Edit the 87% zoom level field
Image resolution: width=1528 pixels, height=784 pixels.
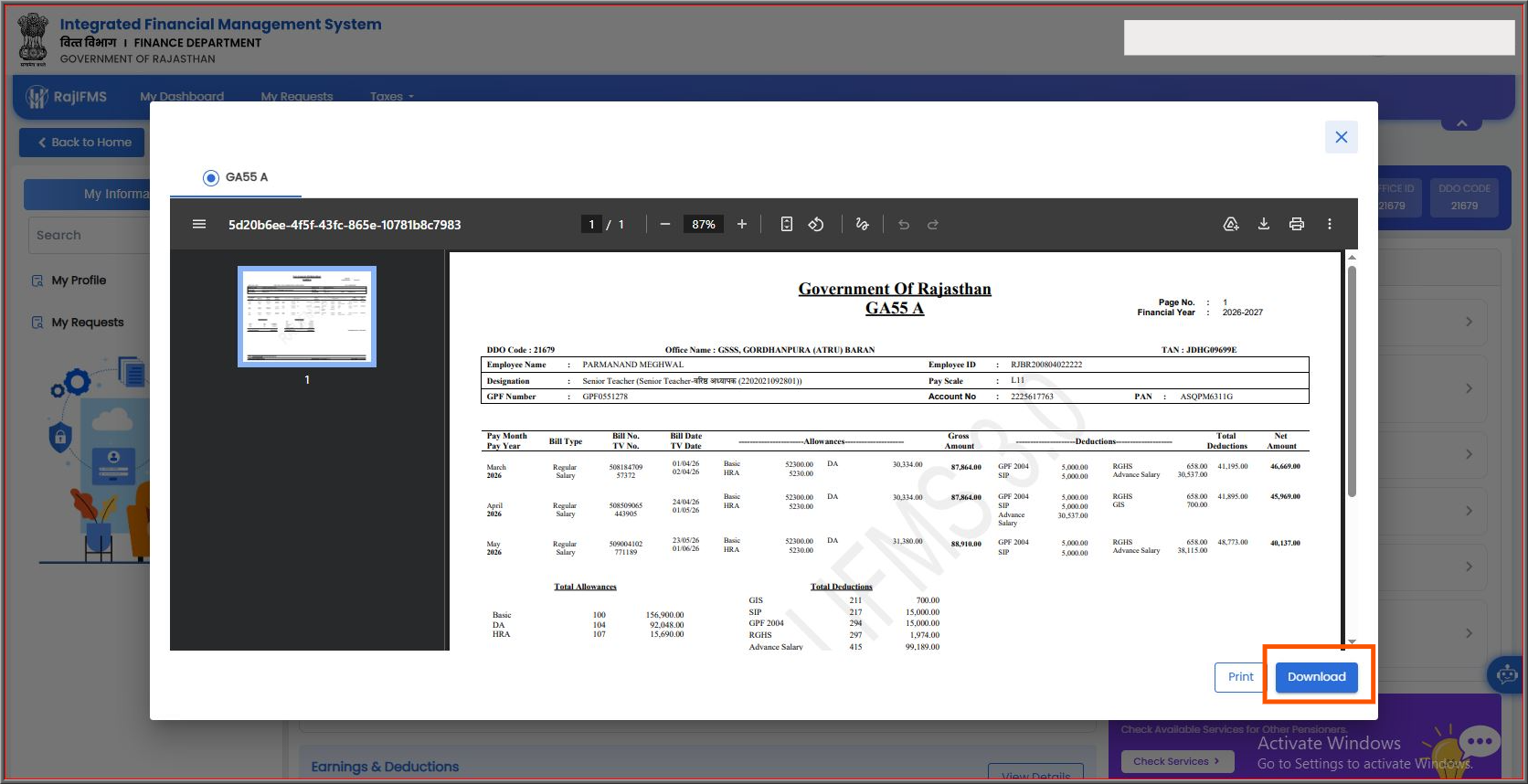click(x=704, y=224)
